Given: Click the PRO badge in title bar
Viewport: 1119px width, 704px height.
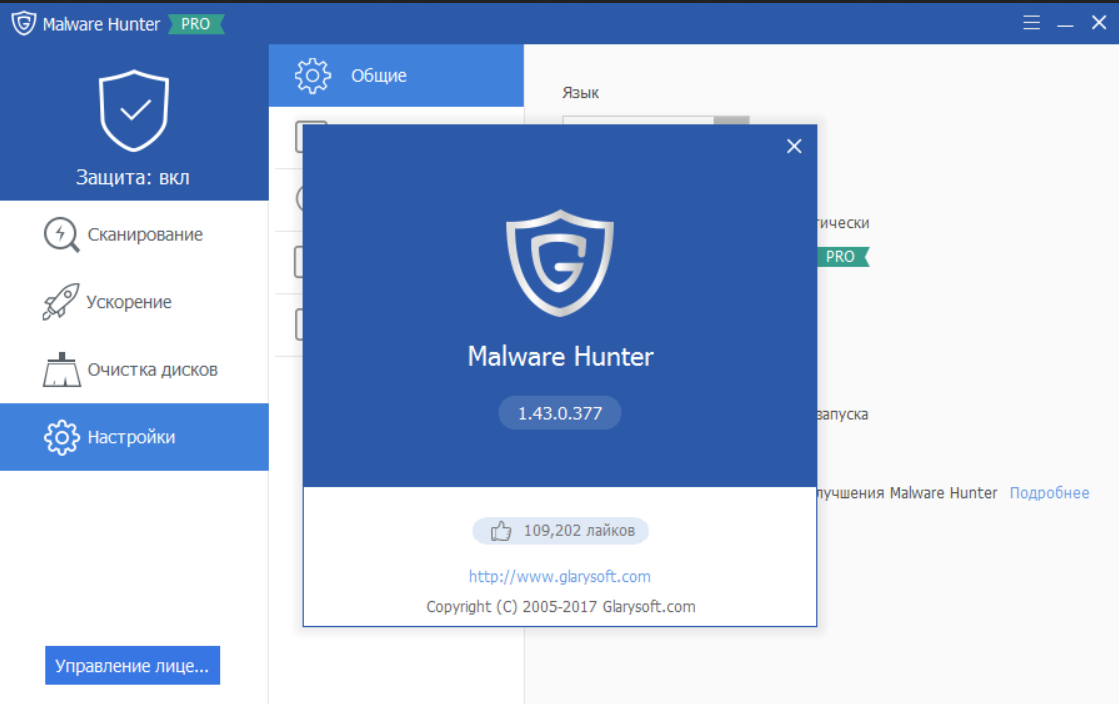Looking at the screenshot, I should click(x=196, y=24).
